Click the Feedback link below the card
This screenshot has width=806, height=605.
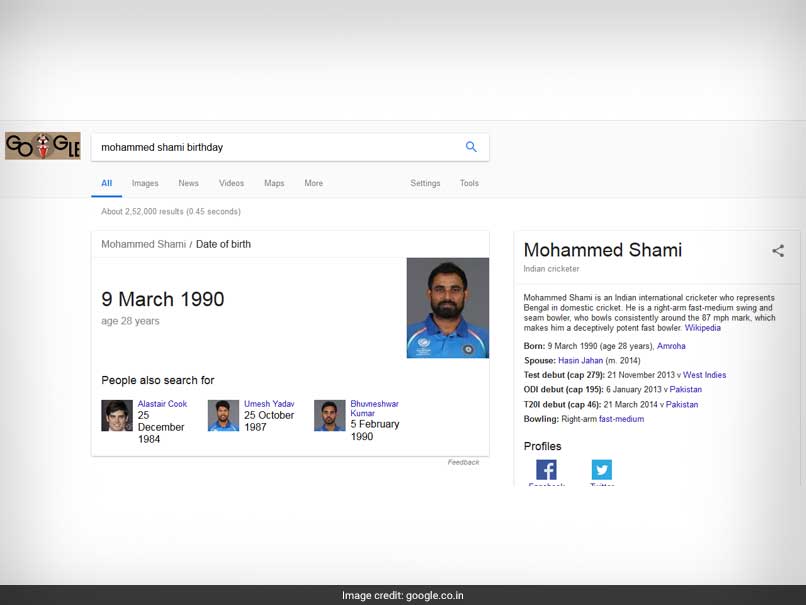pyautogui.click(x=463, y=462)
